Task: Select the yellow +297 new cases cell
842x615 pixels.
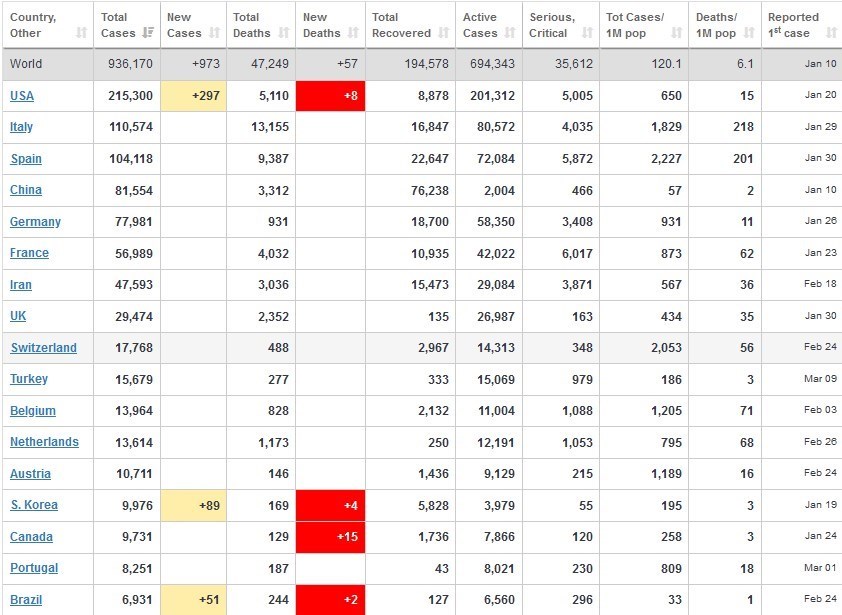Action: coord(193,96)
